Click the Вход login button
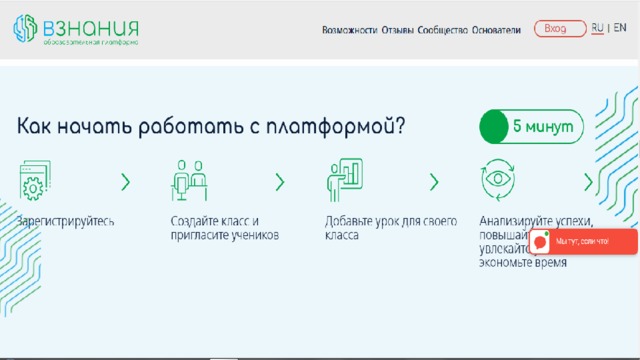Screen dimensions: 640x360 (x=560, y=29)
